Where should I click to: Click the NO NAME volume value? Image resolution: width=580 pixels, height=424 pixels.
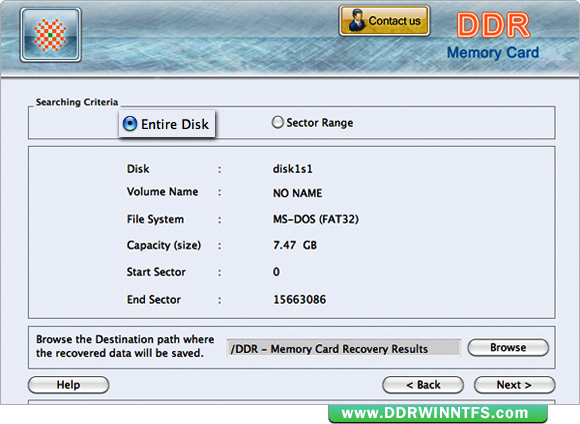[x=297, y=193]
